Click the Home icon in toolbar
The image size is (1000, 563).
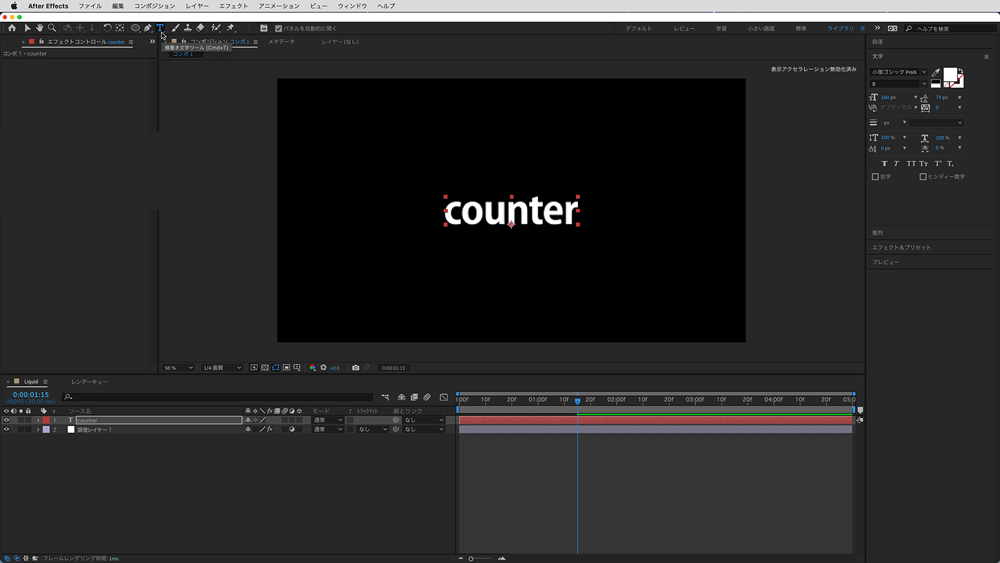(12, 28)
